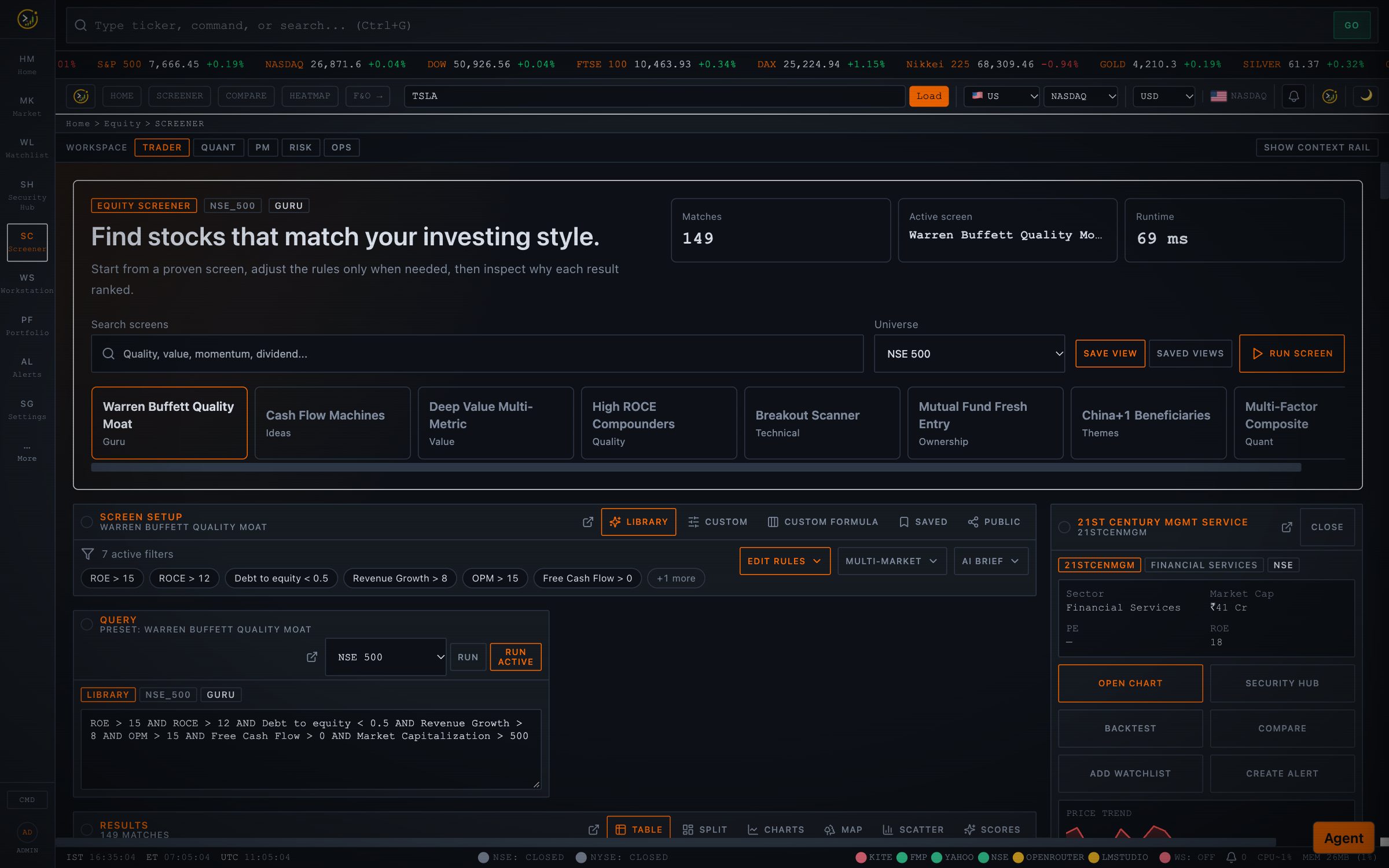This screenshot has height=868, width=1389.
Task: Select the Custom Formula tab
Action: tap(822, 522)
